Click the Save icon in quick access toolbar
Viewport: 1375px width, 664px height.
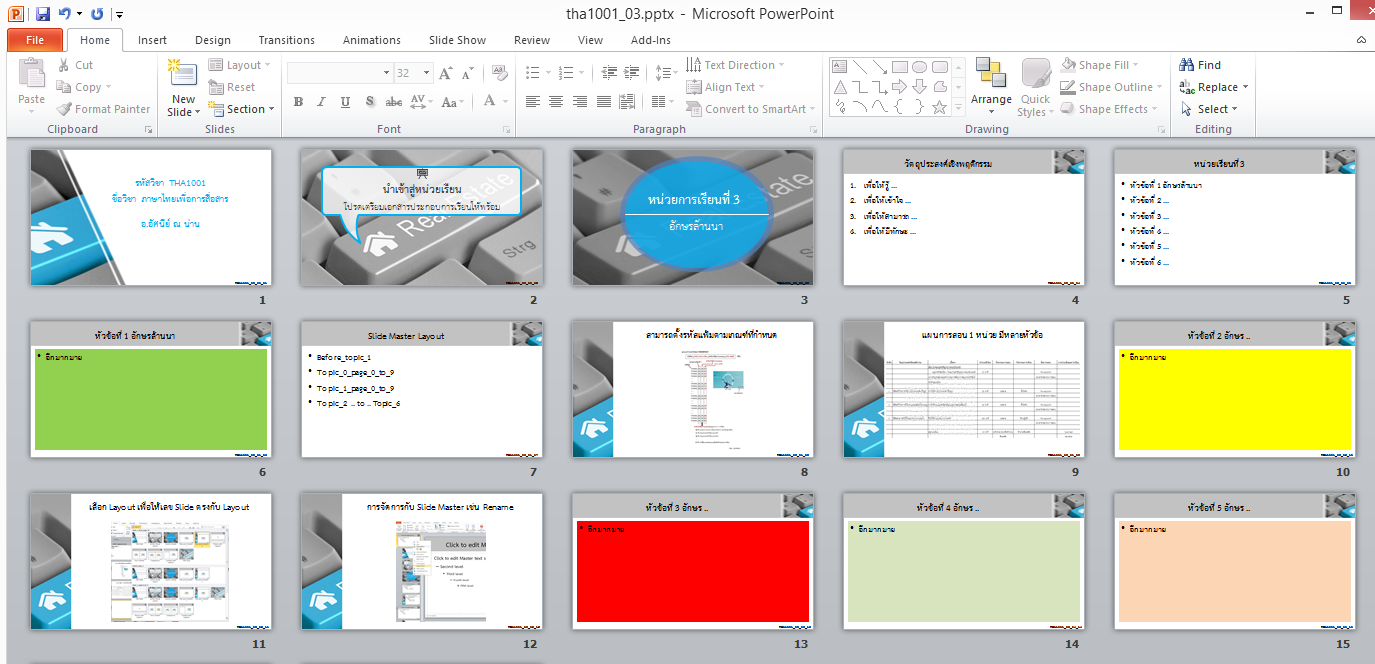pos(42,14)
